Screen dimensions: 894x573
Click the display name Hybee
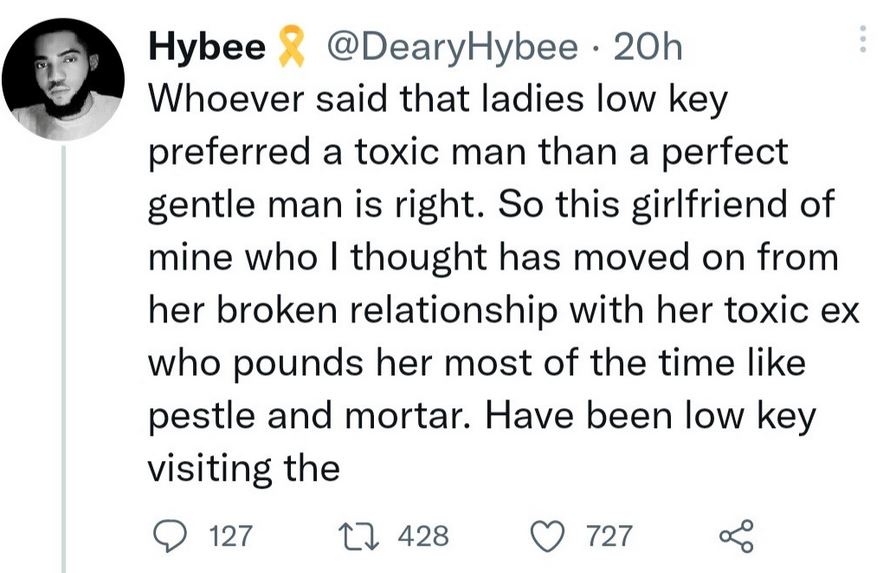tap(206, 47)
